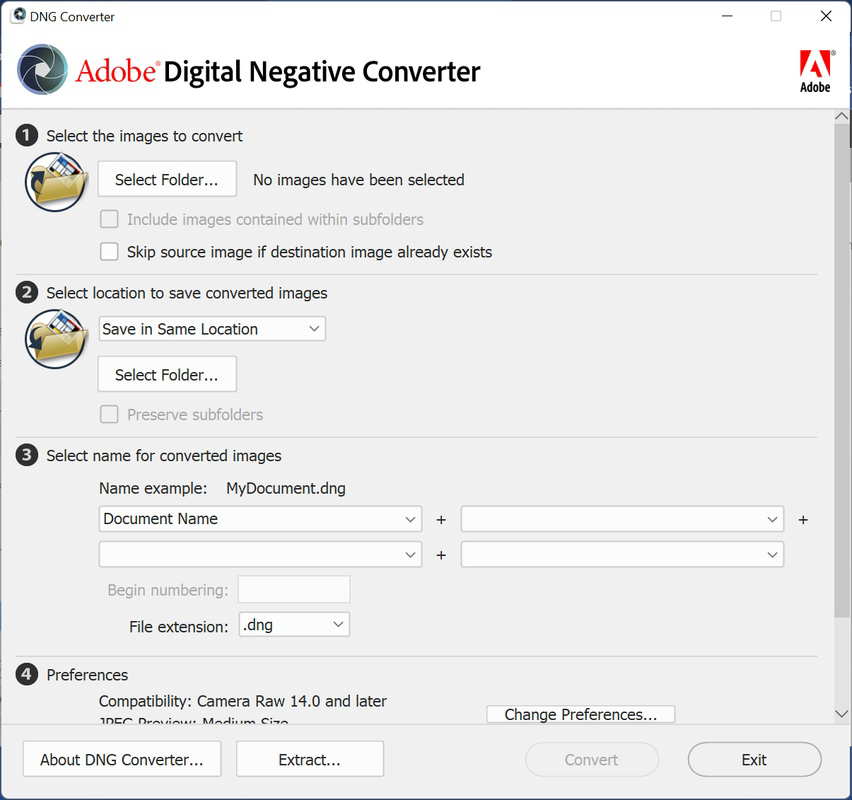
Task: Click the Convert button
Action: tap(592, 759)
